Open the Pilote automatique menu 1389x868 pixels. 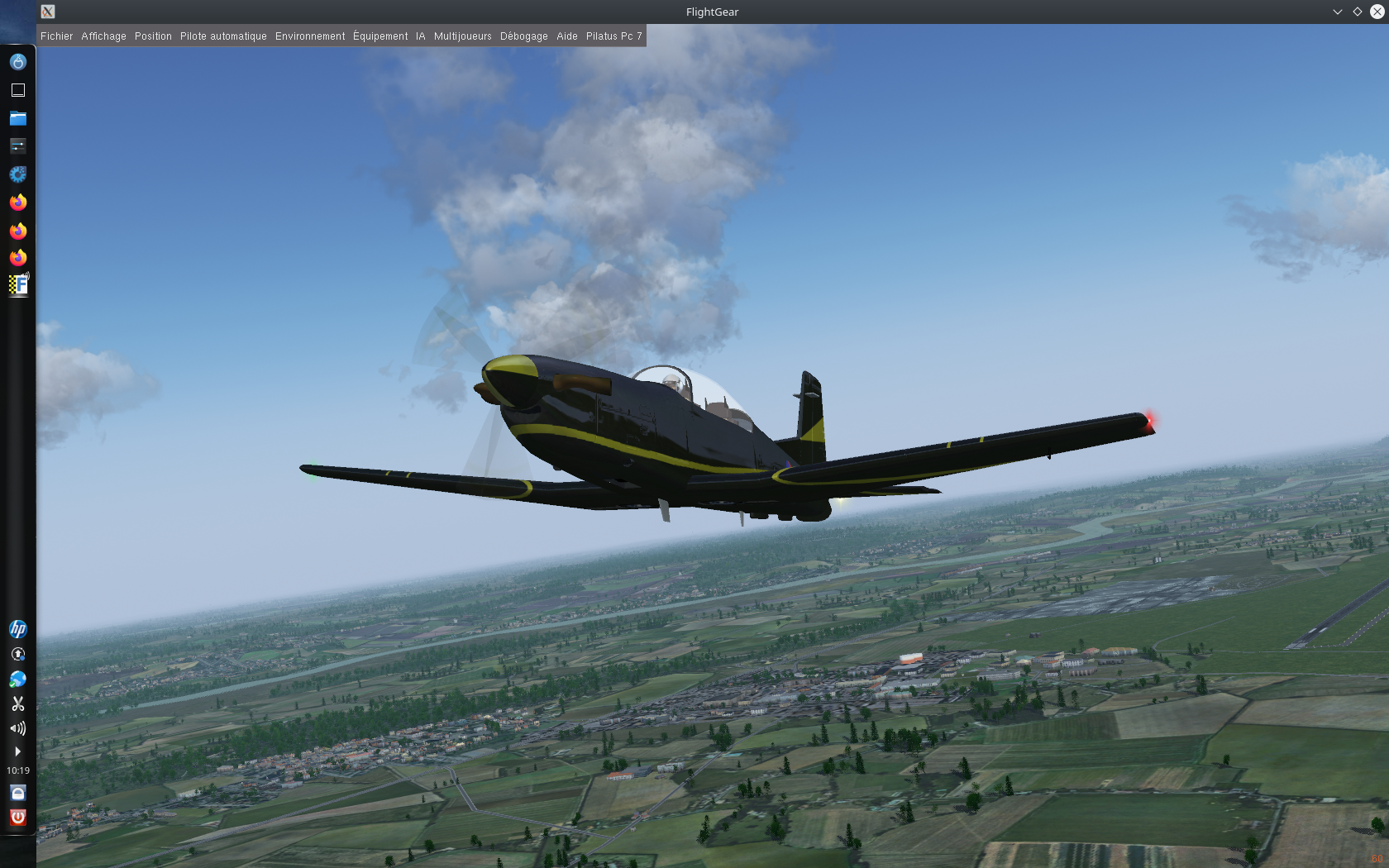point(224,36)
